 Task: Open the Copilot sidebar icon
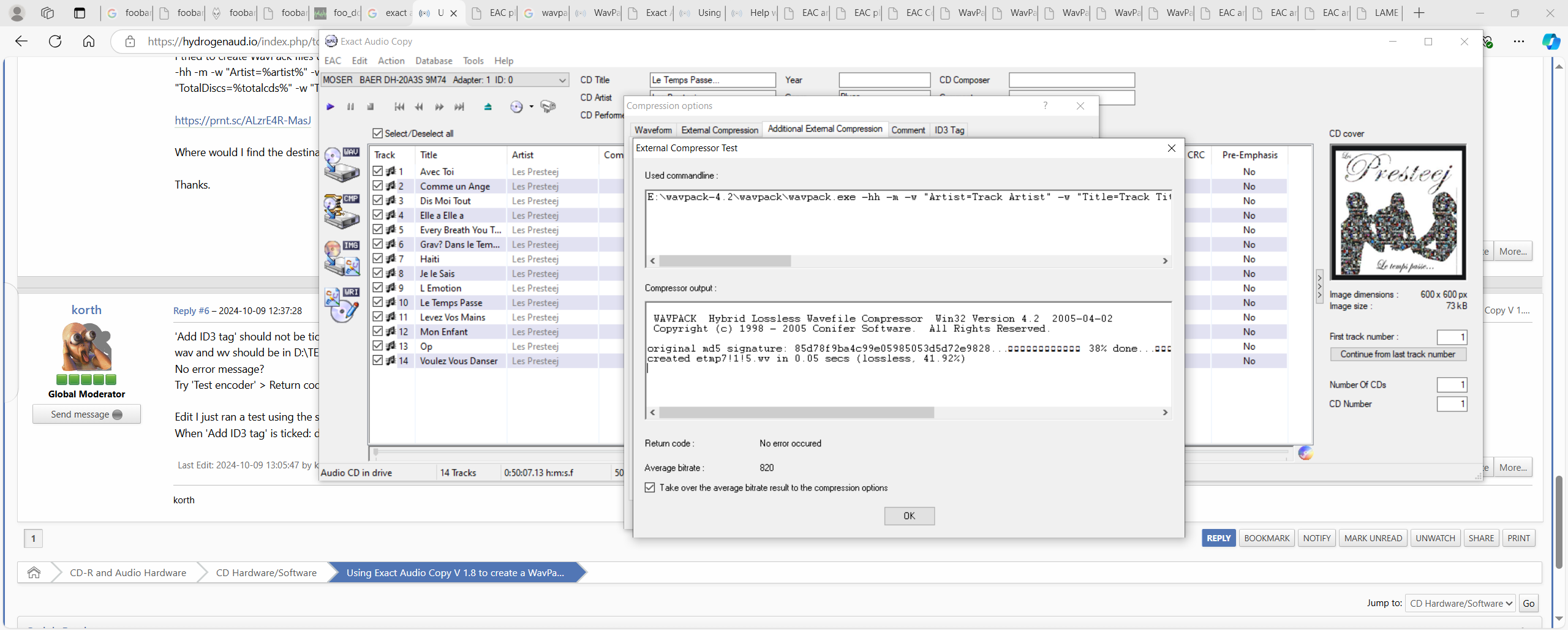[x=1551, y=41]
